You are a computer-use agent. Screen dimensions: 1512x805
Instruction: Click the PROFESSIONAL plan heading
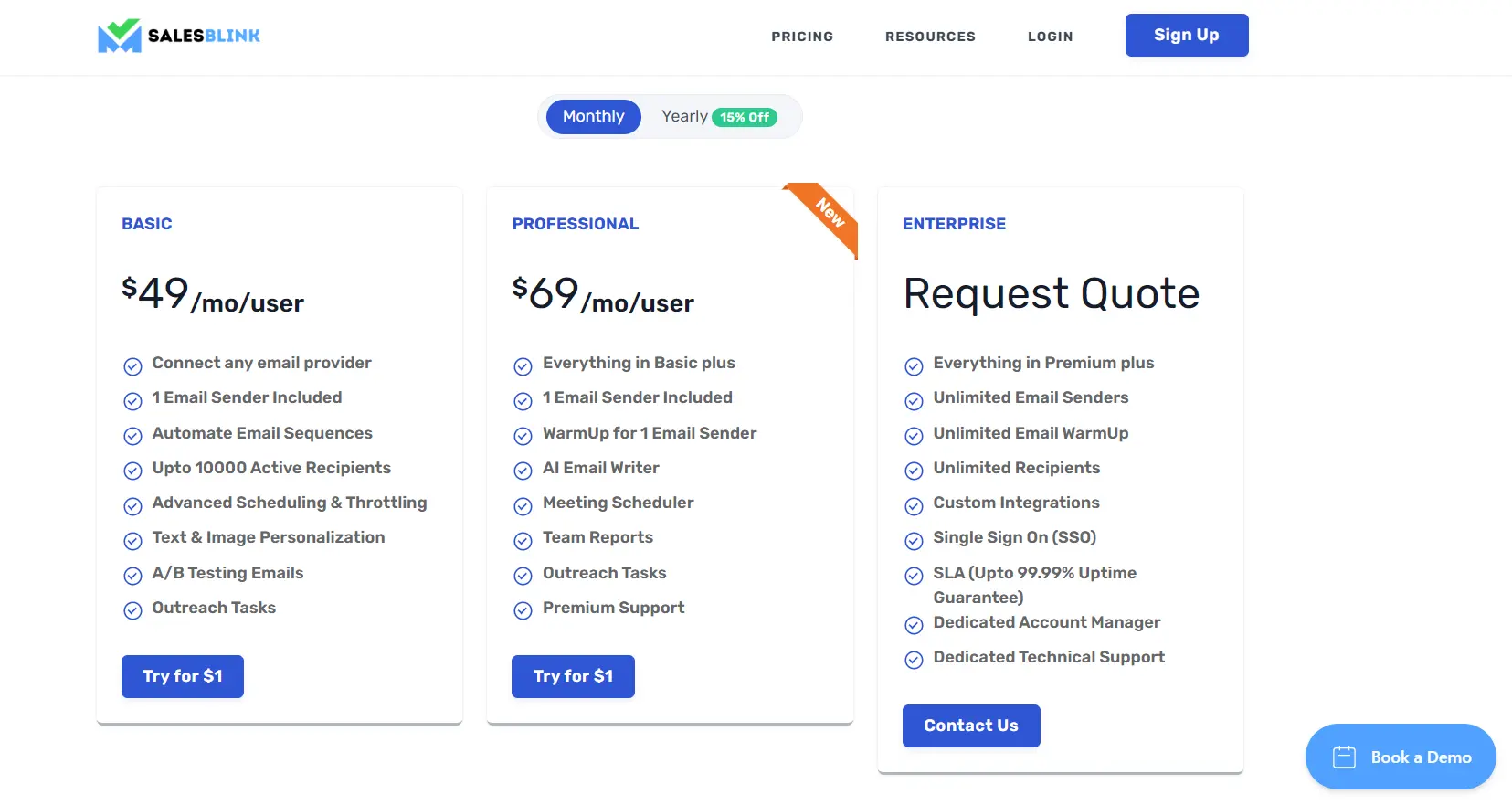coord(576,224)
